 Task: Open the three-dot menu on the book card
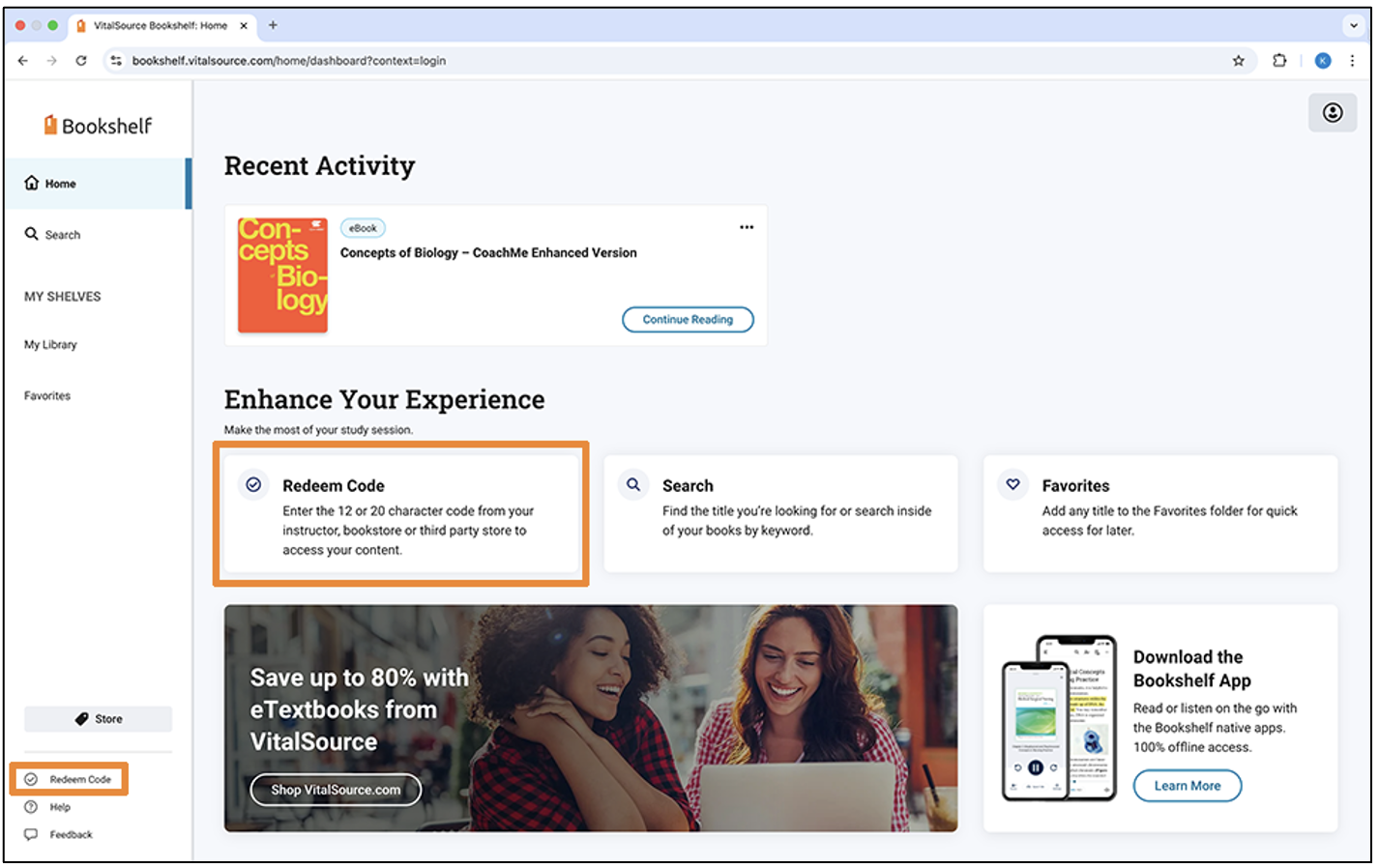[x=746, y=227]
